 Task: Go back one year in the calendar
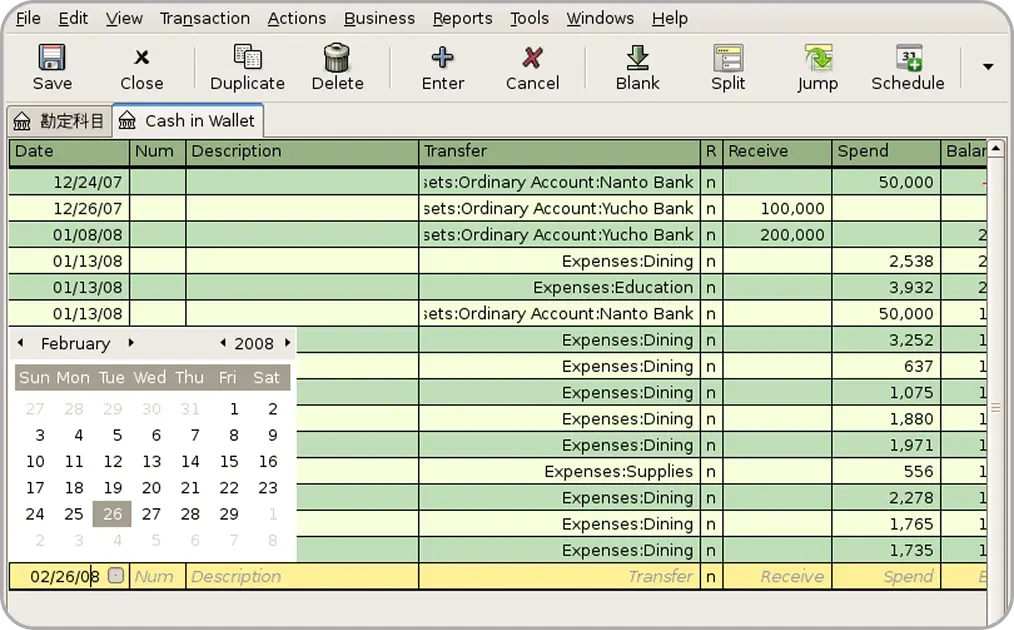[x=226, y=343]
